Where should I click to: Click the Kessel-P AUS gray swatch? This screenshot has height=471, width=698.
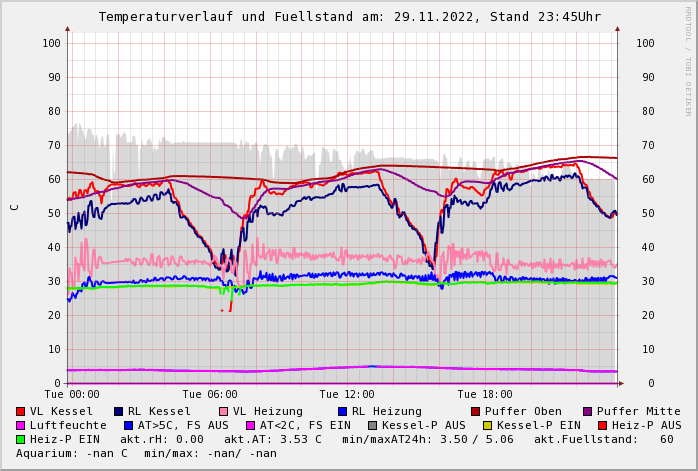373,426
